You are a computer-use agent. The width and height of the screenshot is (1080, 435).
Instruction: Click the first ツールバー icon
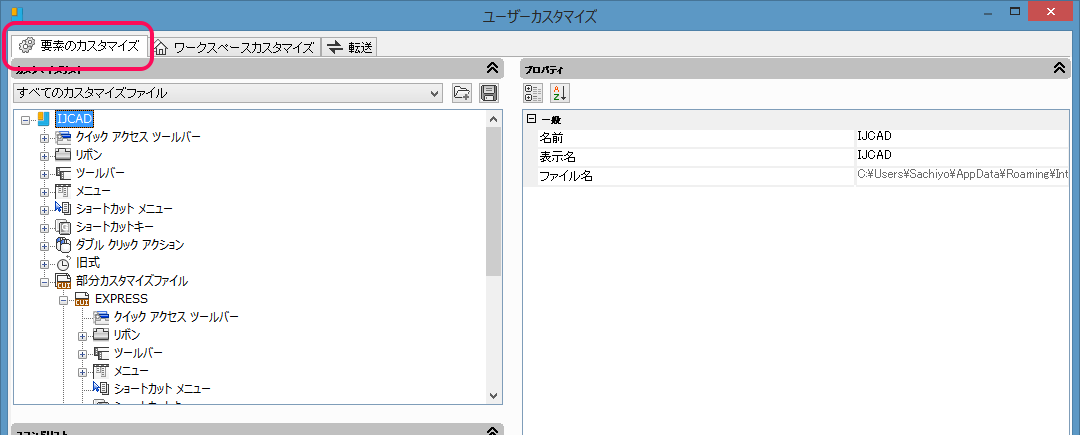pos(63,173)
